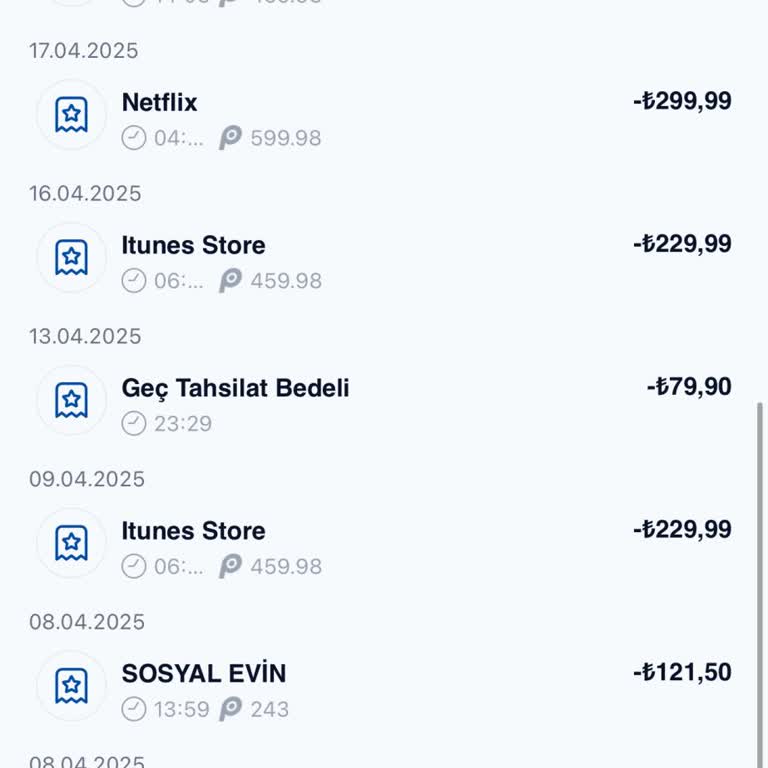Click points icon under 16.04.2025 Itunes Store
The height and width of the screenshot is (768, 768).
tap(231, 281)
